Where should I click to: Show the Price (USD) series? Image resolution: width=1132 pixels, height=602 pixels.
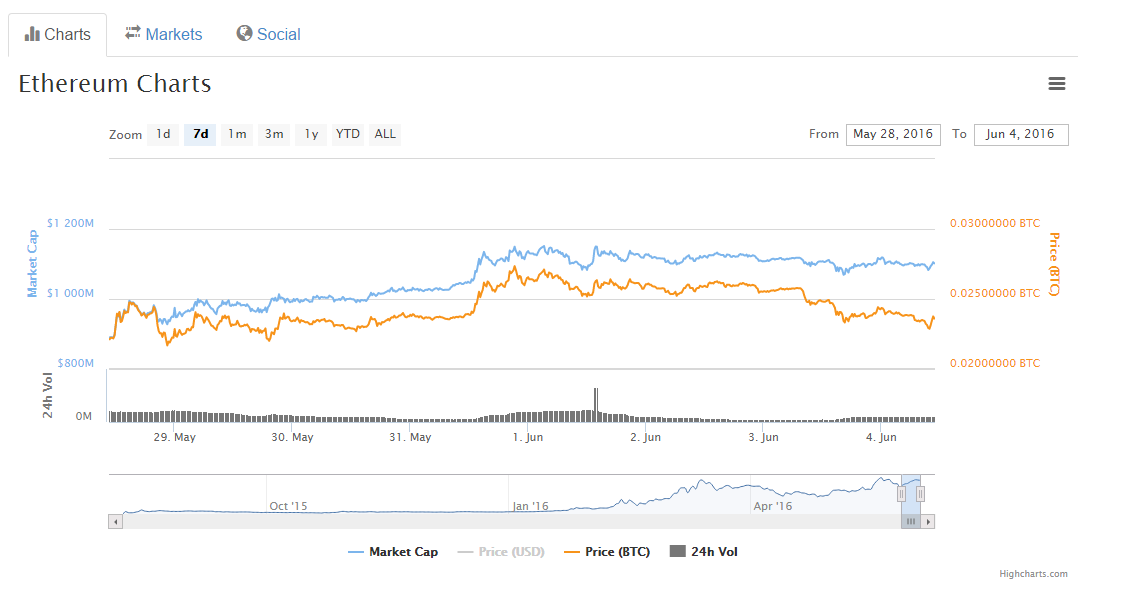click(501, 552)
